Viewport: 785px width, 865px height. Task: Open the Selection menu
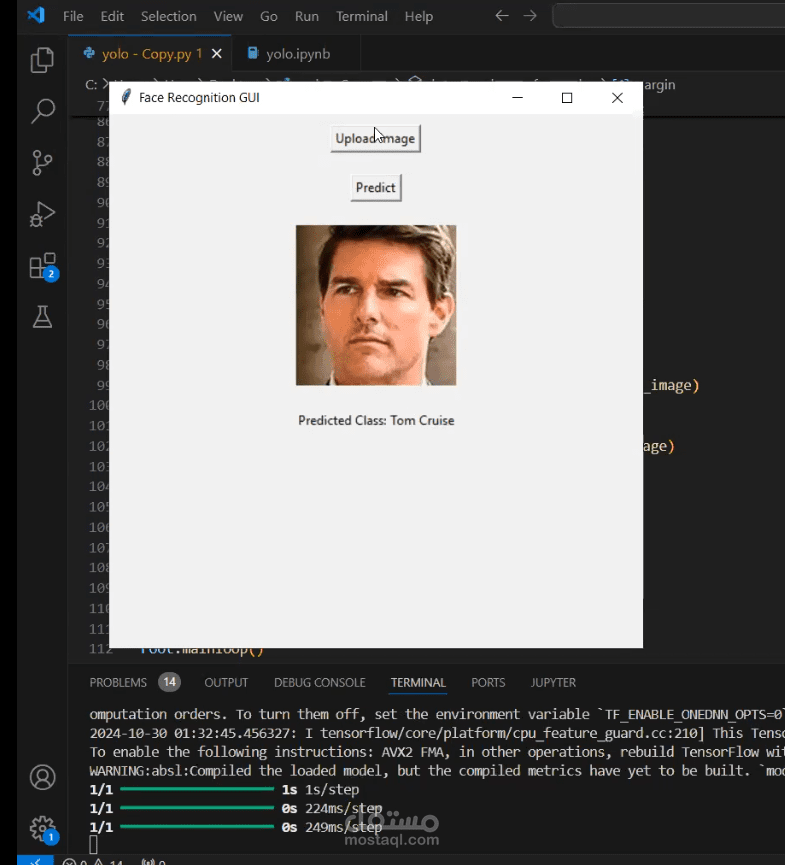(x=168, y=17)
